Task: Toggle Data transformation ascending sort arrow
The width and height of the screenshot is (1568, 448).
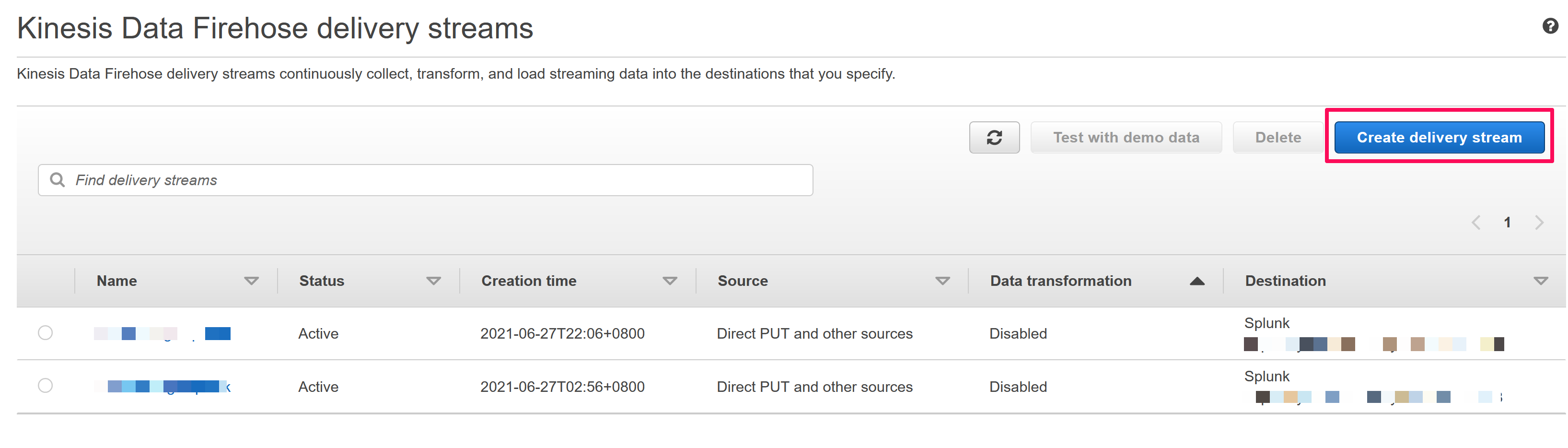Action: coord(1196,281)
